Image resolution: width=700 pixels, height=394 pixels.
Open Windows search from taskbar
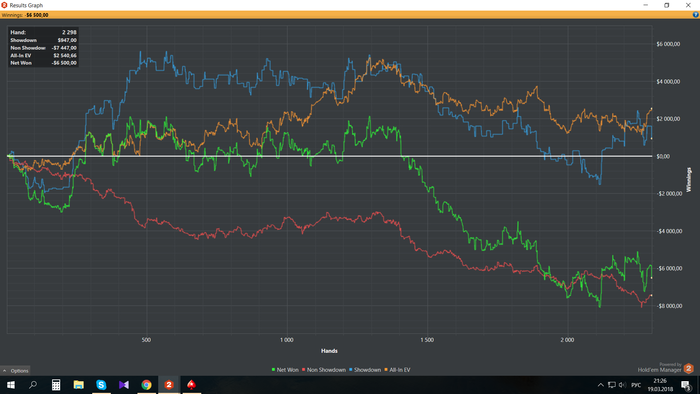(33, 385)
